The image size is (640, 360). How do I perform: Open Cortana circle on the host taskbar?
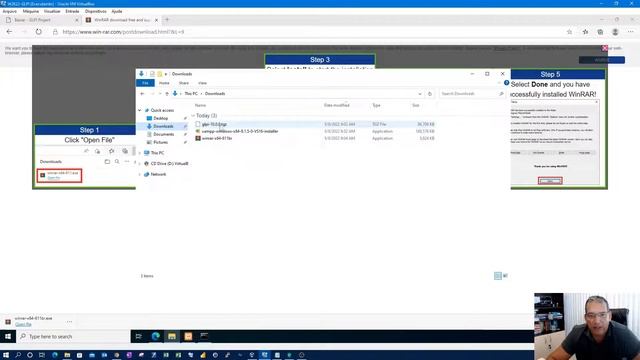tap(30, 355)
